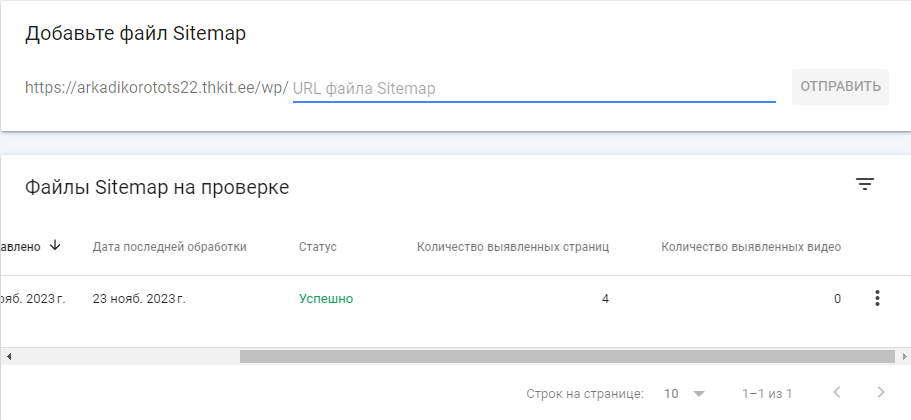Open the sitemap table filter icon
911x420 pixels.
(865, 185)
